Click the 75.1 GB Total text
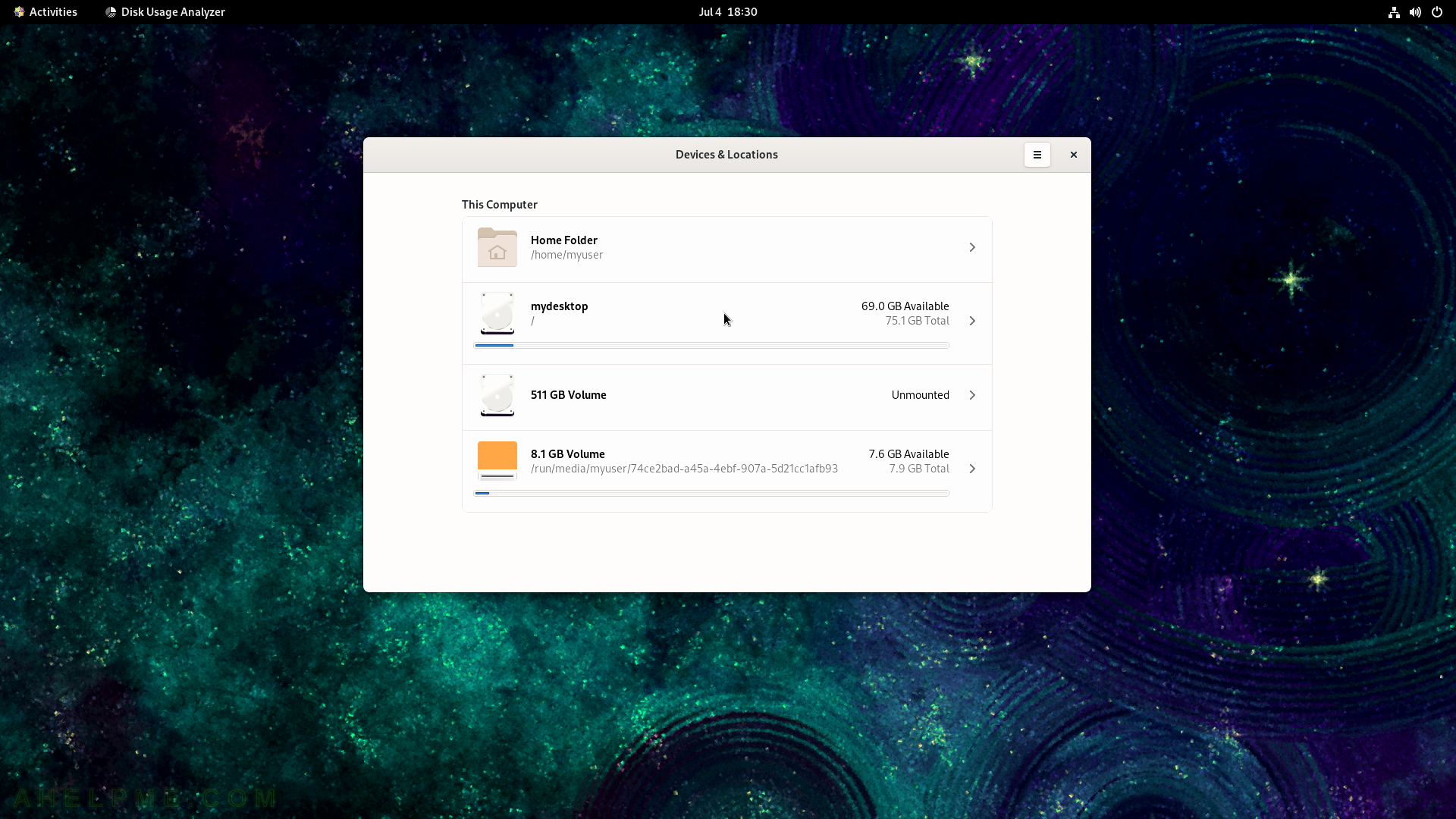The image size is (1456, 819). pos(918,321)
